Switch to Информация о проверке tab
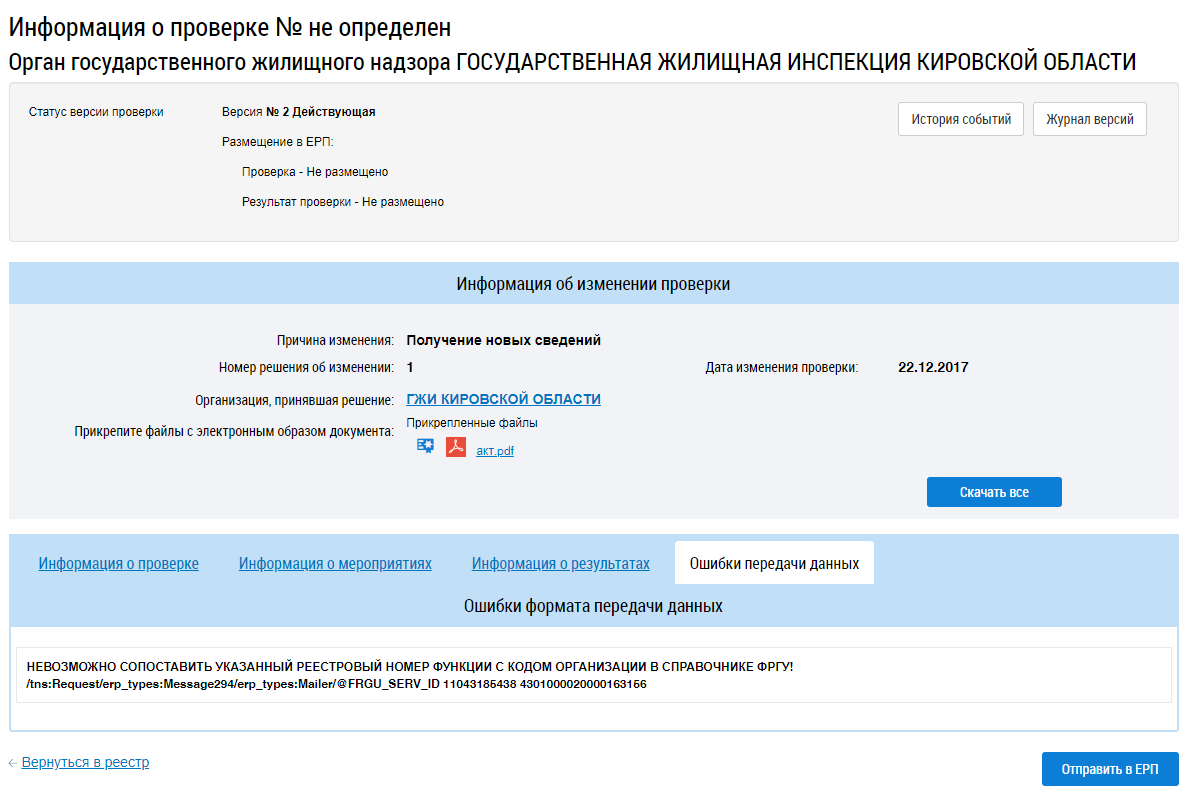This screenshot has width=1188, height=804. pos(118,563)
